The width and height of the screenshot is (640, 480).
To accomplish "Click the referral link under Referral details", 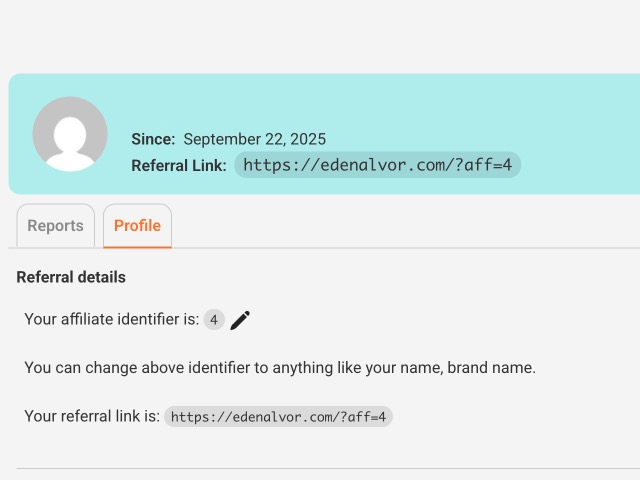I will click(278, 417).
